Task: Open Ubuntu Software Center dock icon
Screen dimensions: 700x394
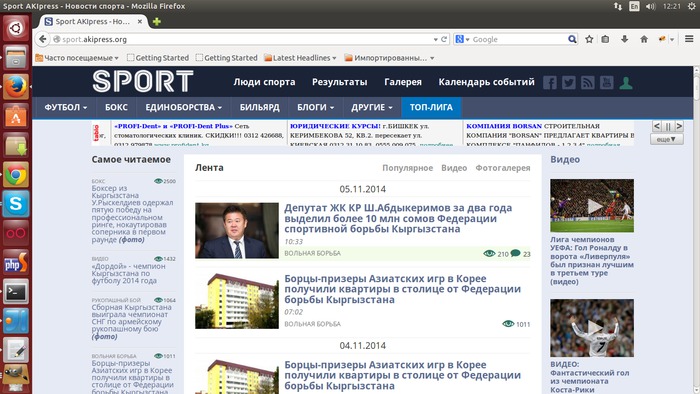Action: coord(16,116)
